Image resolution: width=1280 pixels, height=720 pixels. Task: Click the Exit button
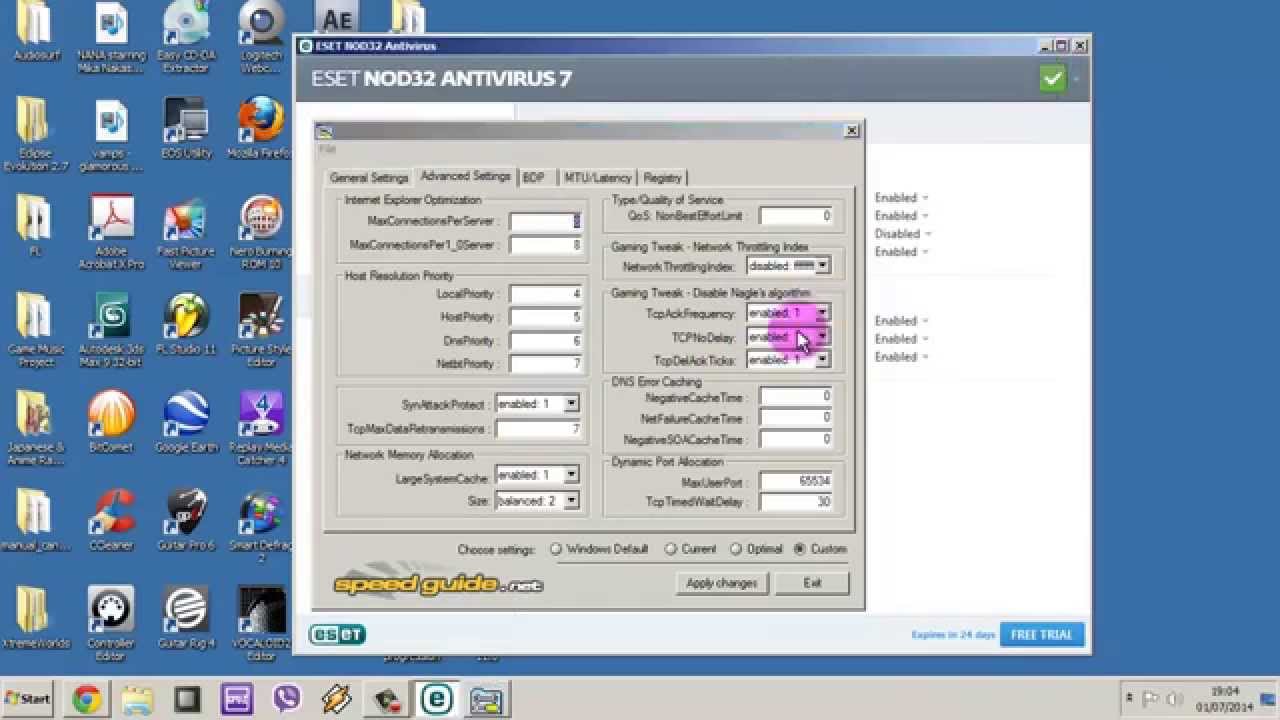(812, 583)
